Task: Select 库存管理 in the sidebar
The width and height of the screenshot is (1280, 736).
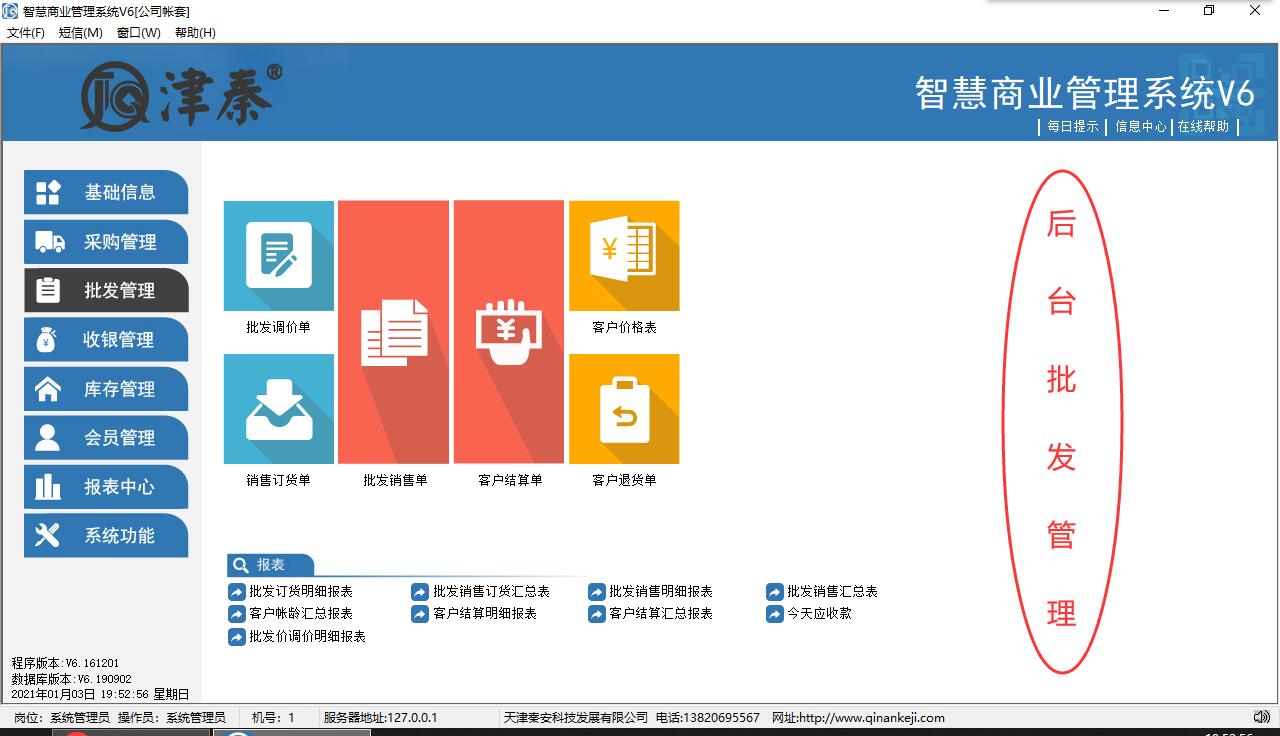Action: point(106,389)
